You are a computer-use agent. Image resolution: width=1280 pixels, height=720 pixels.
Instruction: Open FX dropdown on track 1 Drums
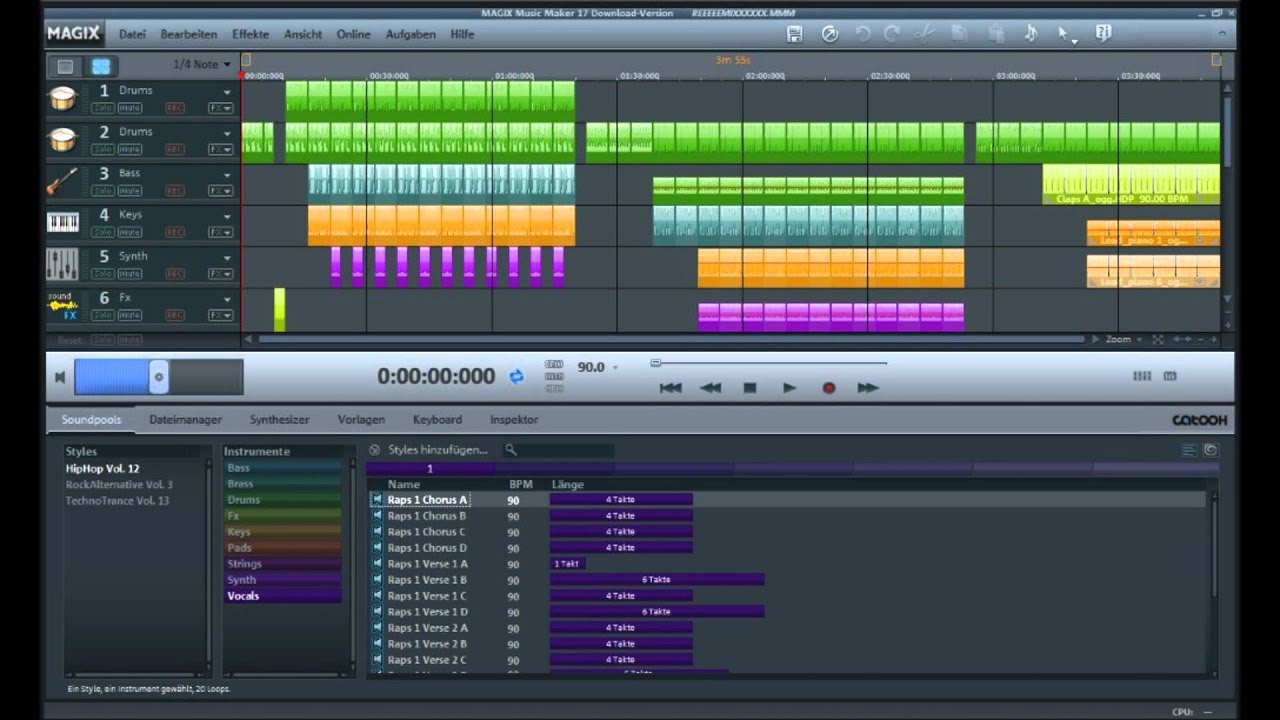pyautogui.click(x=220, y=107)
